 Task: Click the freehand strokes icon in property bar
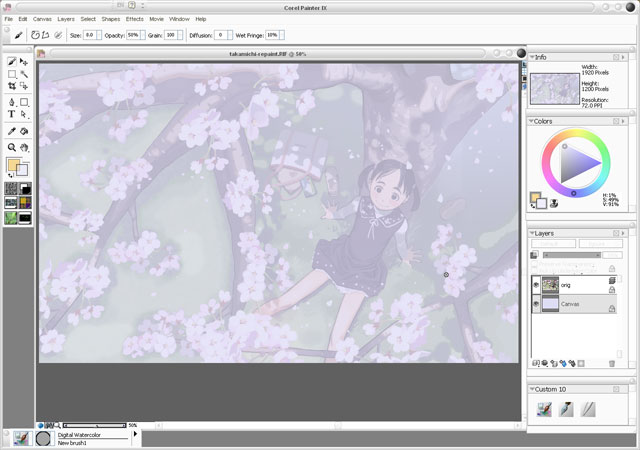(x=35, y=36)
